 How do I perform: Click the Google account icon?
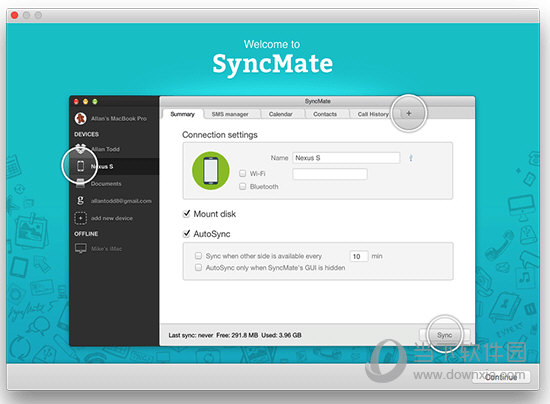pyautogui.click(x=80, y=201)
